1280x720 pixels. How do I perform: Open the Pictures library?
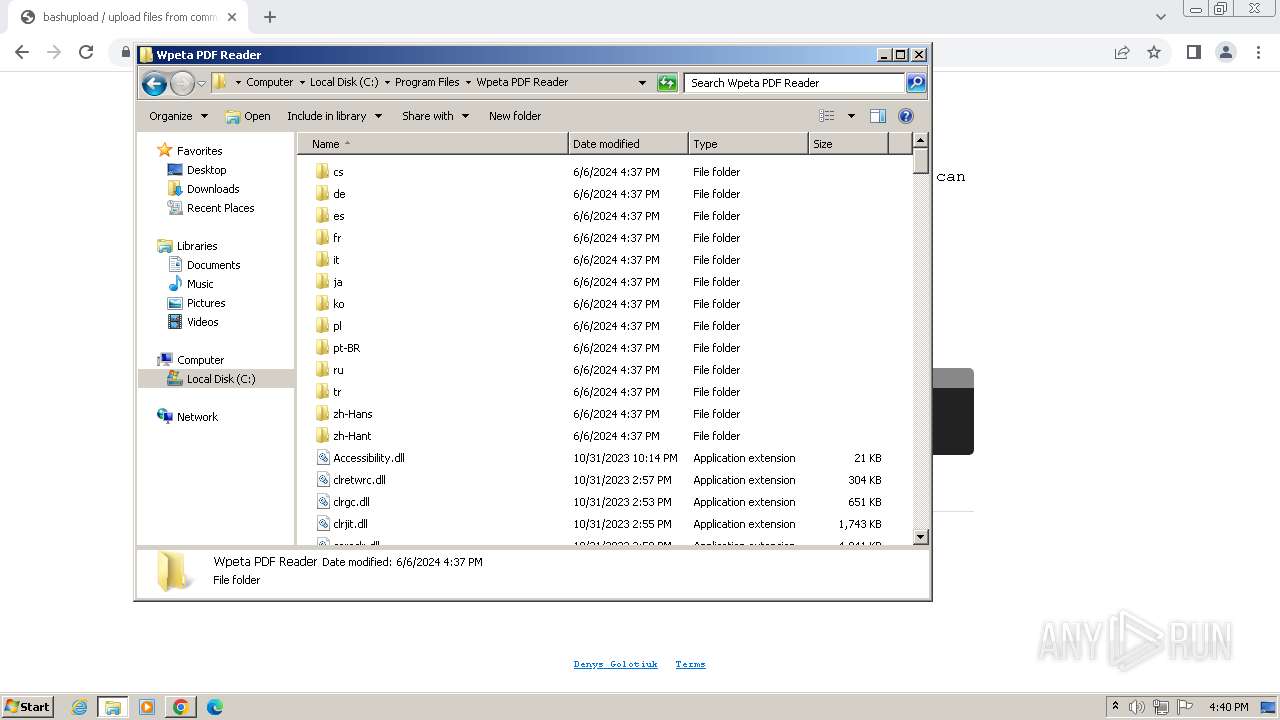[x=205, y=303]
